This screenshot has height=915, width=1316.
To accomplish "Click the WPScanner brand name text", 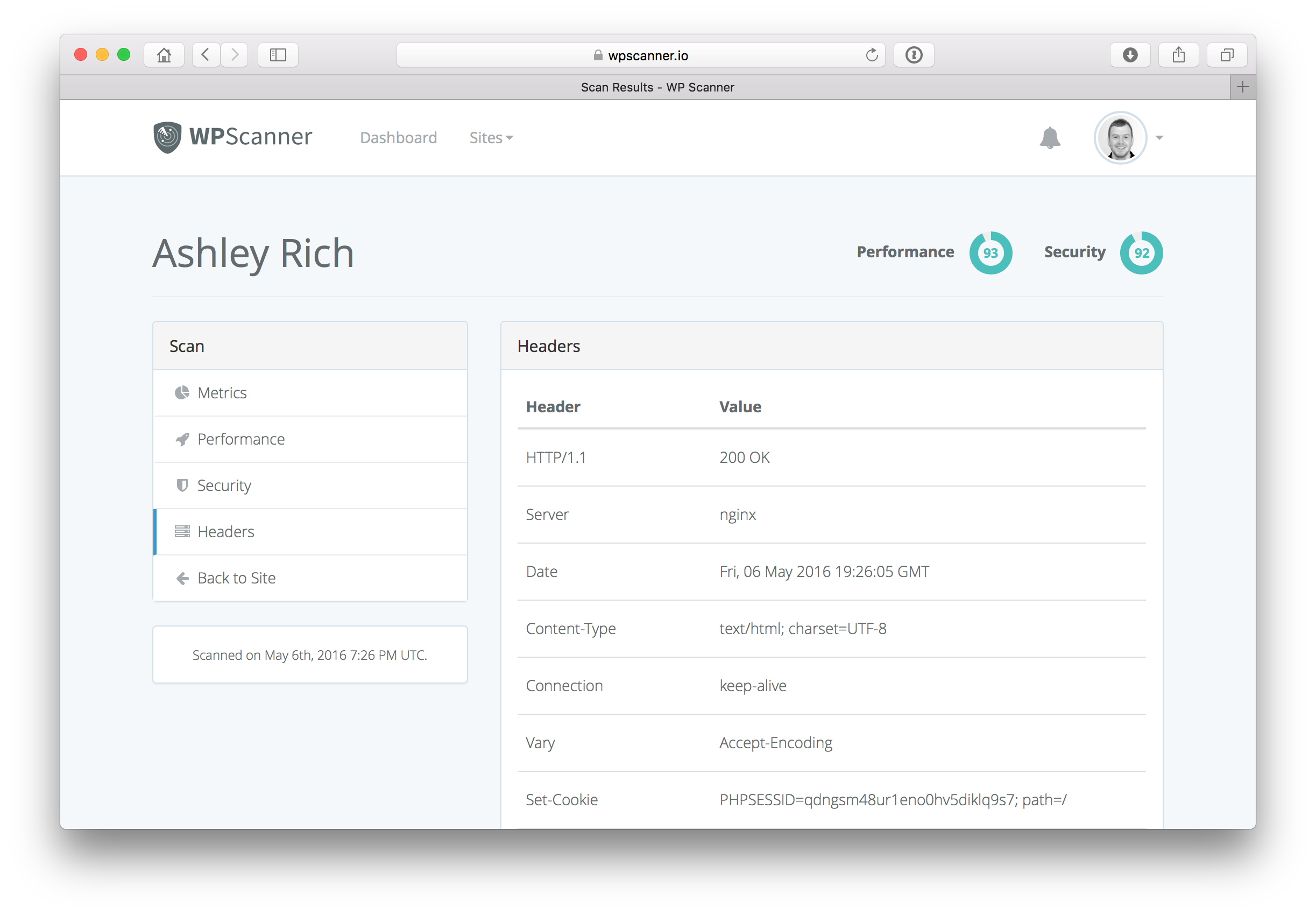I will tap(251, 137).
